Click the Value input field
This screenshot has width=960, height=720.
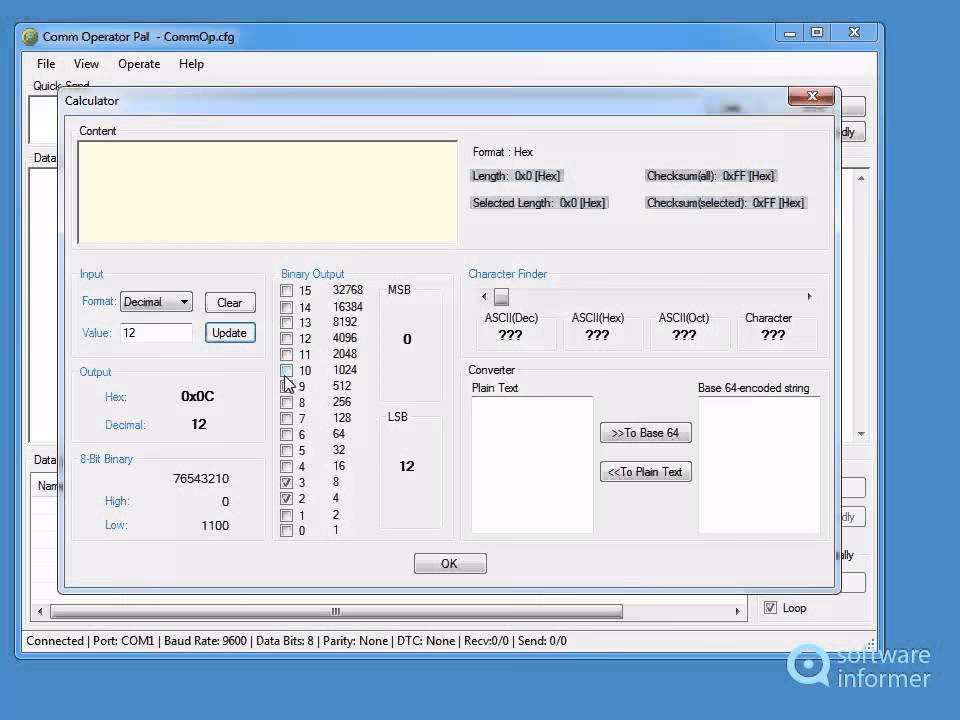coord(156,332)
